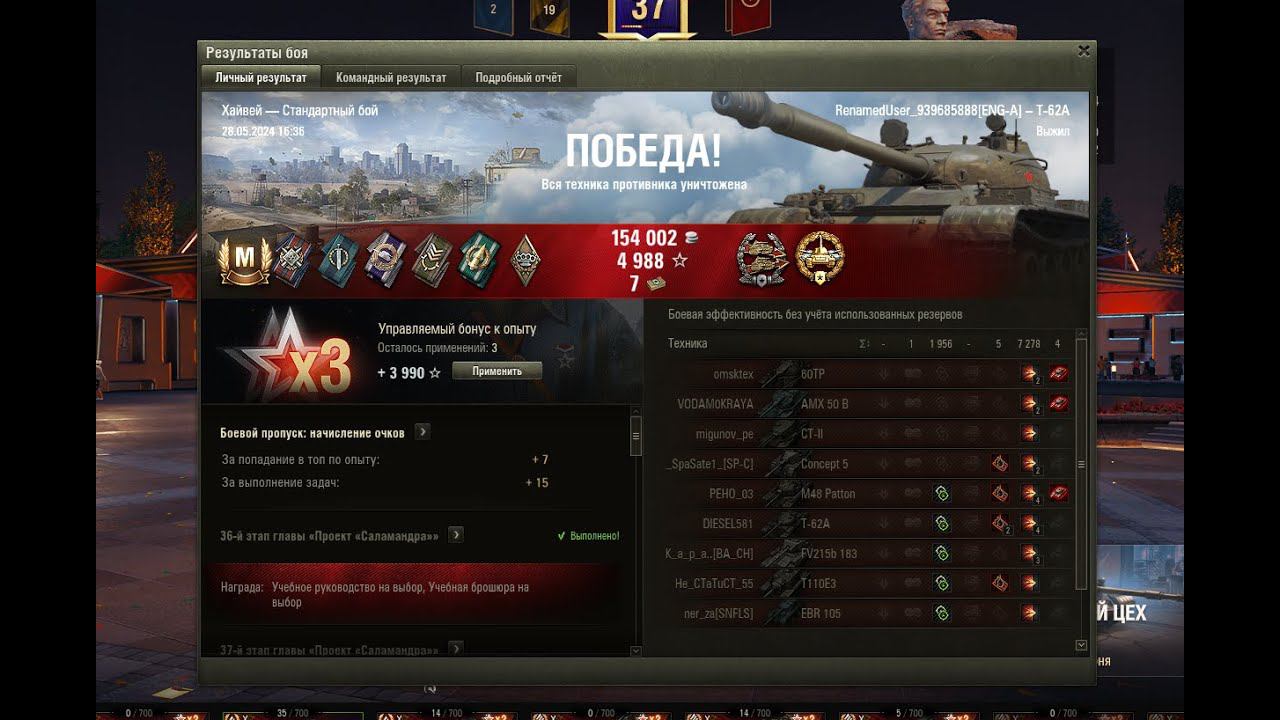Sort vehicles by Техника column header
Viewport: 1280px width, 720px height.
687,343
